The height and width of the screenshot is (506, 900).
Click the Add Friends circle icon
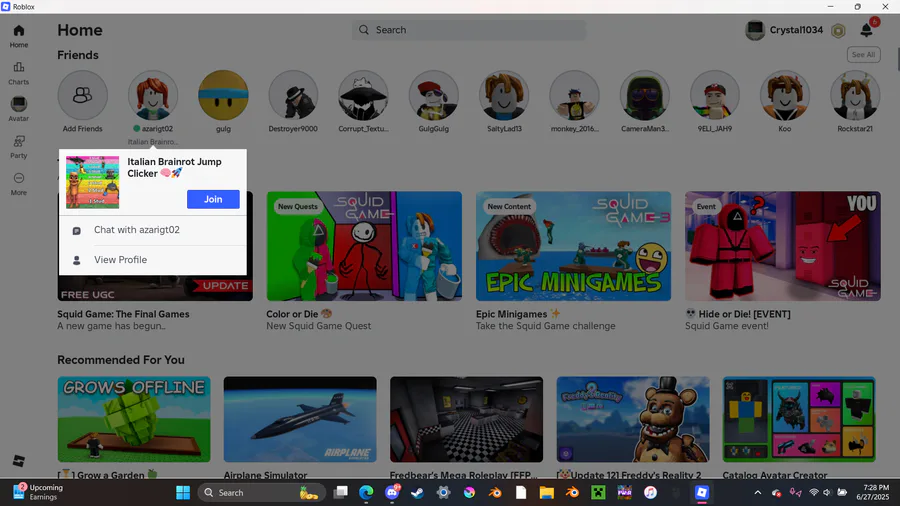coord(82,95)
